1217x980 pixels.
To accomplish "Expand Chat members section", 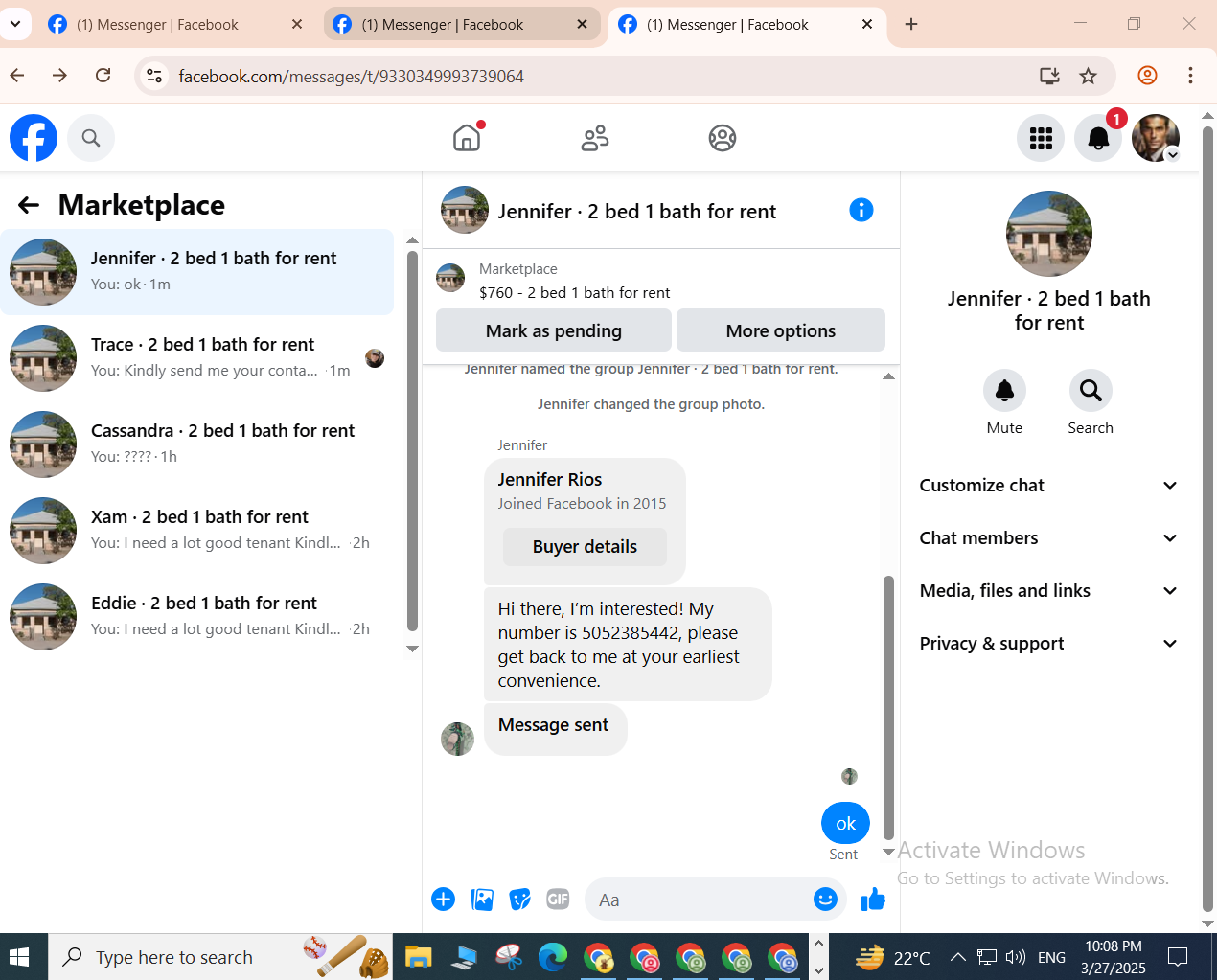I will click(1048, 538).
